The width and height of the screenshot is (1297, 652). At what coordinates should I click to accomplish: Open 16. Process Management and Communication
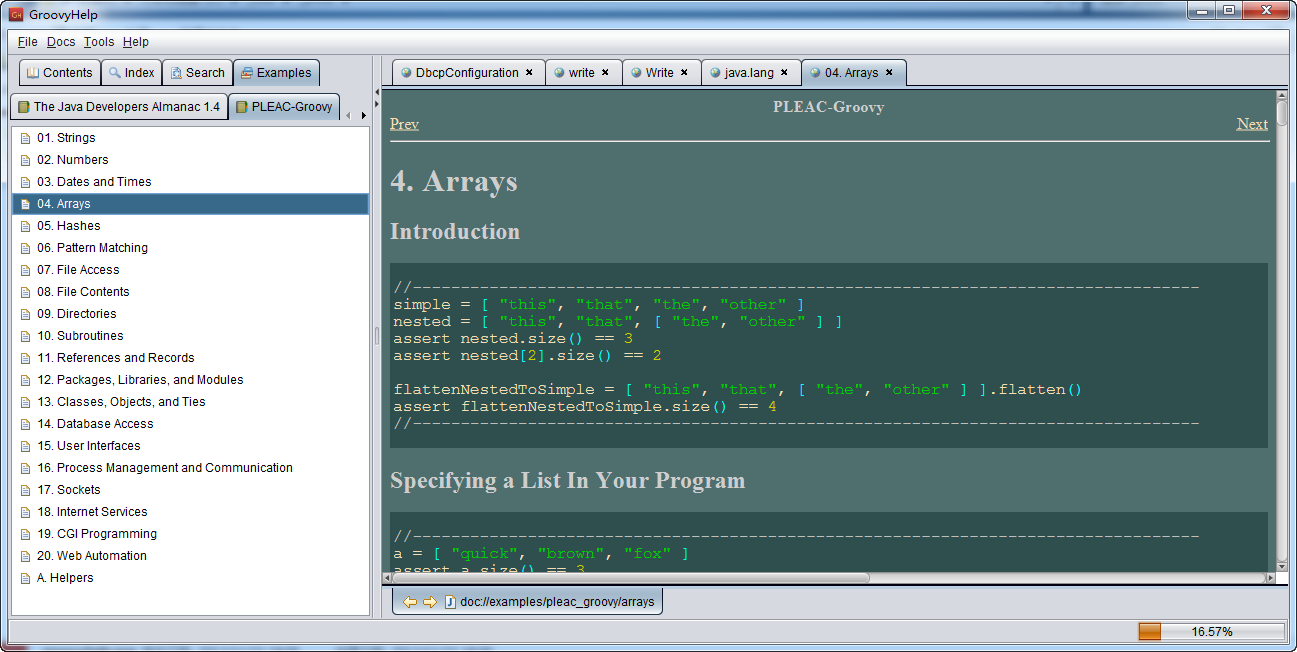coord(190,468)
